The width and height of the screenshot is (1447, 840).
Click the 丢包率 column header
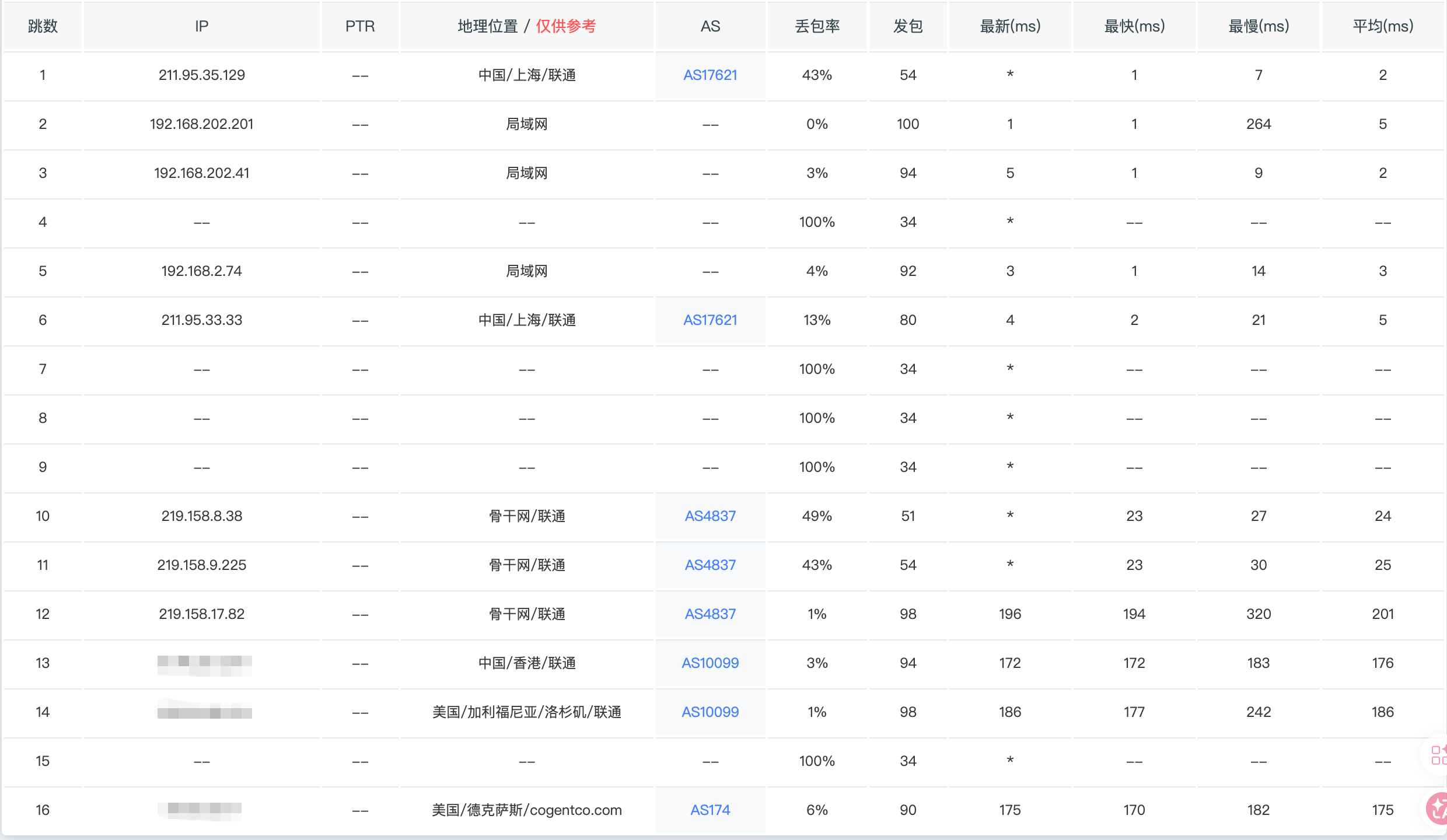[817, 26]
